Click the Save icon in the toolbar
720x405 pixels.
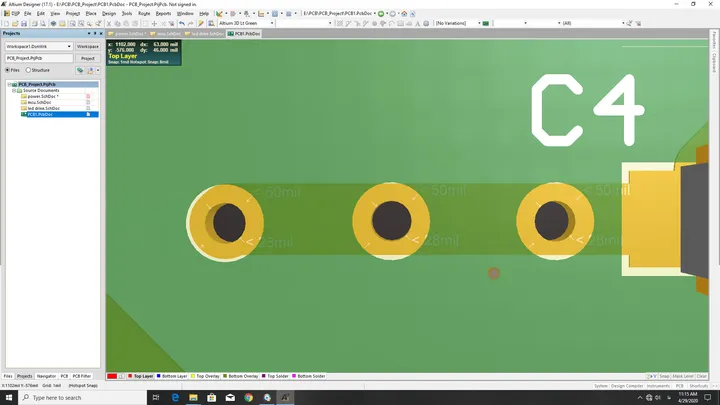click(24, 23)
